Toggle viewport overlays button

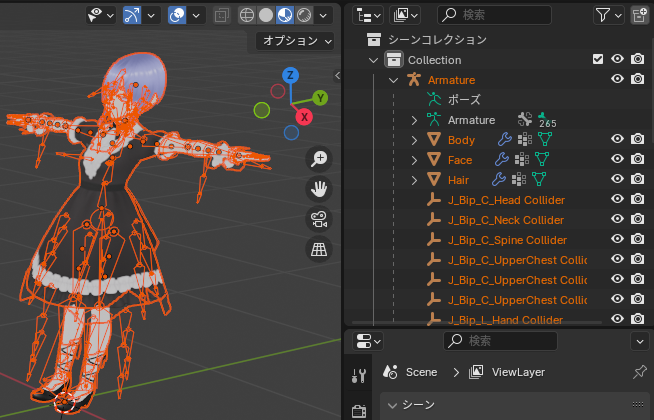click(177, 15)
